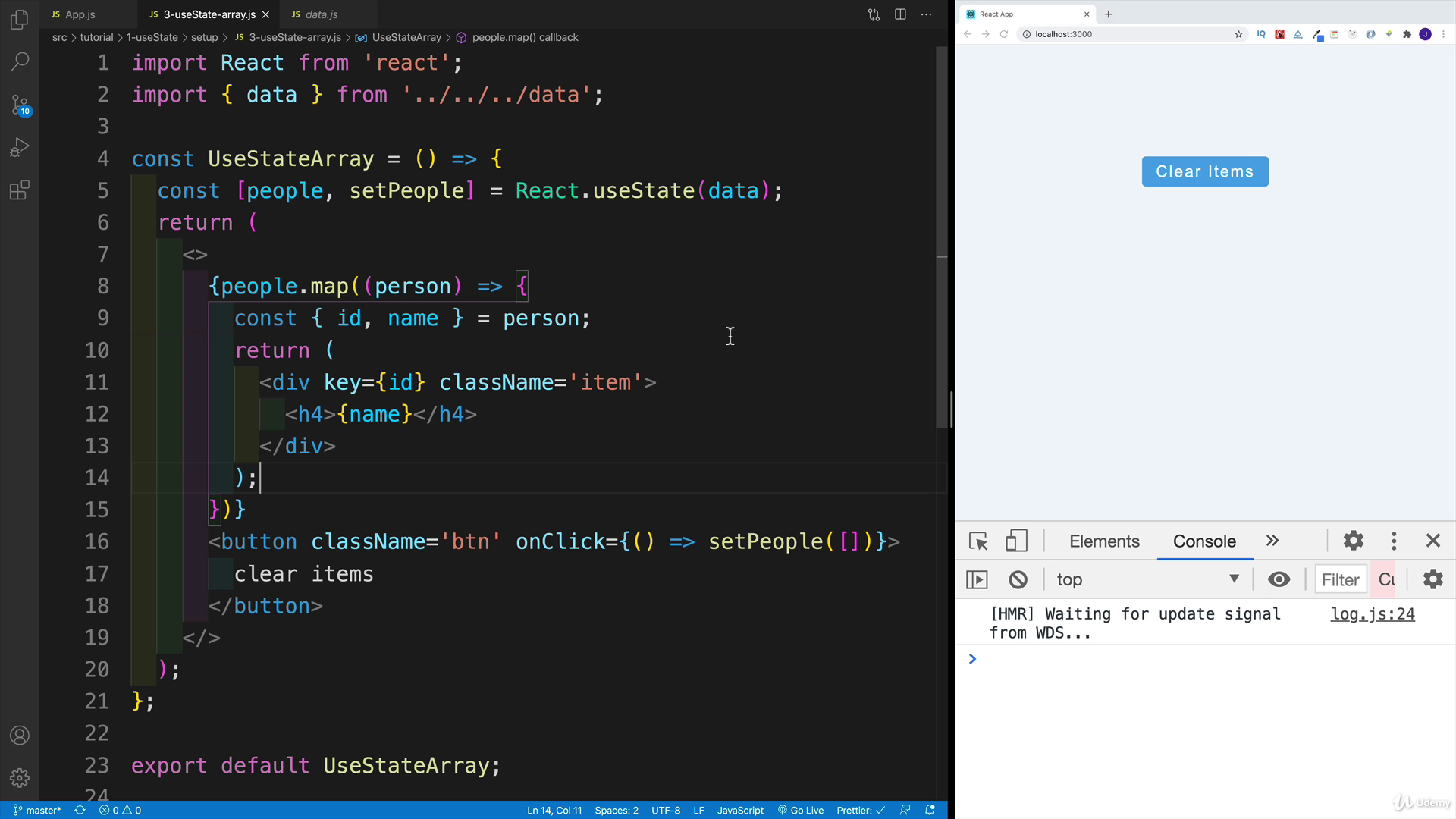
Task: Open console settings gear beside Filter
Action: (1432, 579)
